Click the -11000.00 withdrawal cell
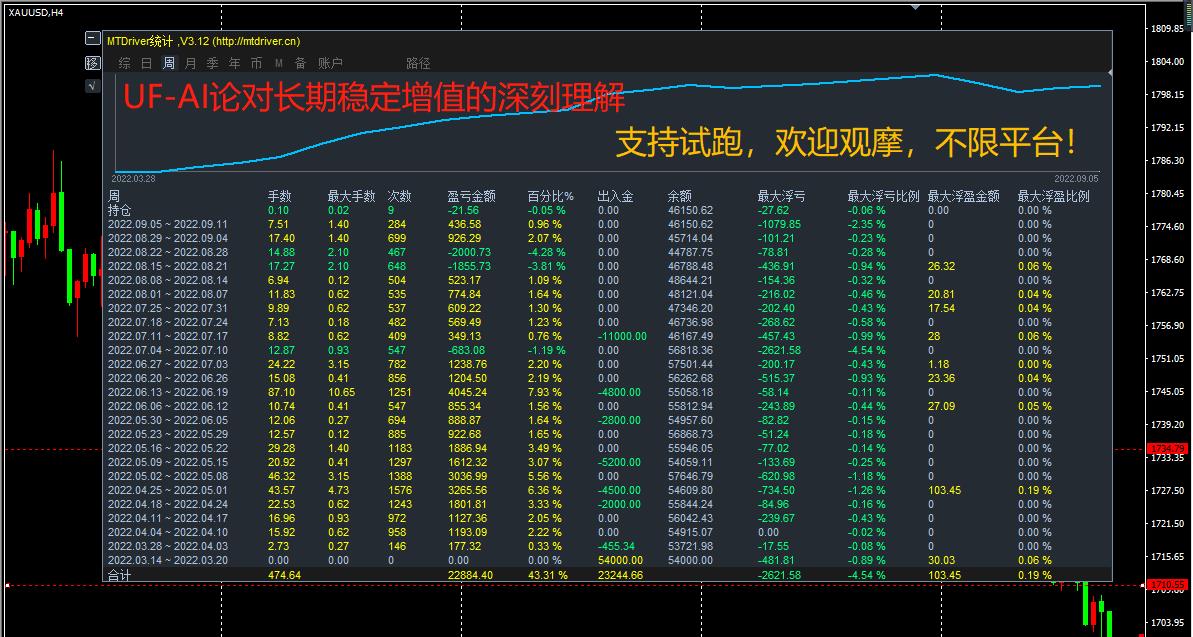The image size is (1193, 637). click(x=622, y=336)
